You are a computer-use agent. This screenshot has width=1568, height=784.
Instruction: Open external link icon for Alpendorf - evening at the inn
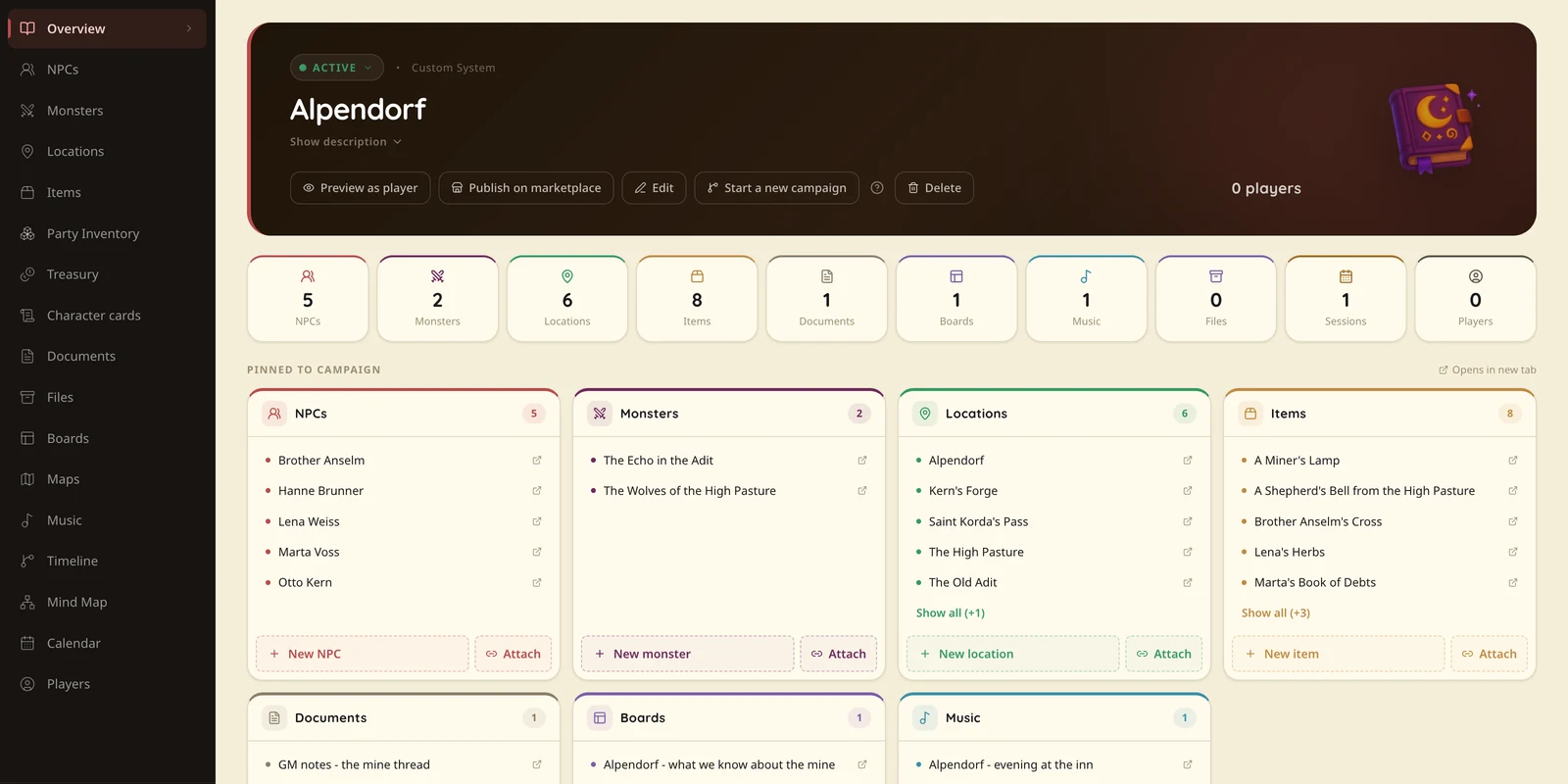coord(1188,764)
